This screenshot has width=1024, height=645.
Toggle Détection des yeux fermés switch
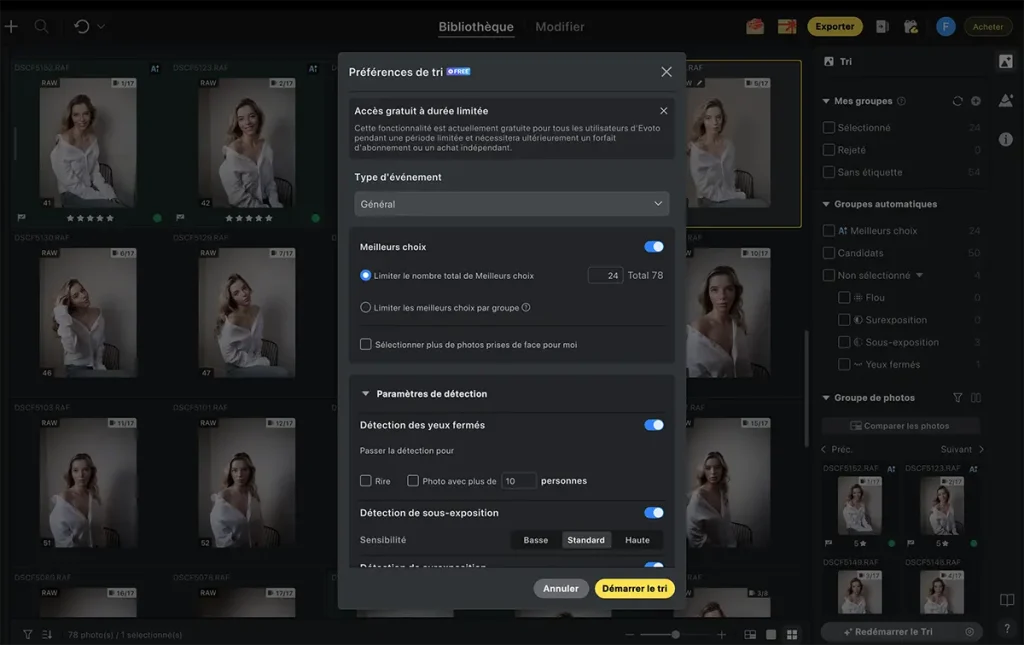[654, 425]
